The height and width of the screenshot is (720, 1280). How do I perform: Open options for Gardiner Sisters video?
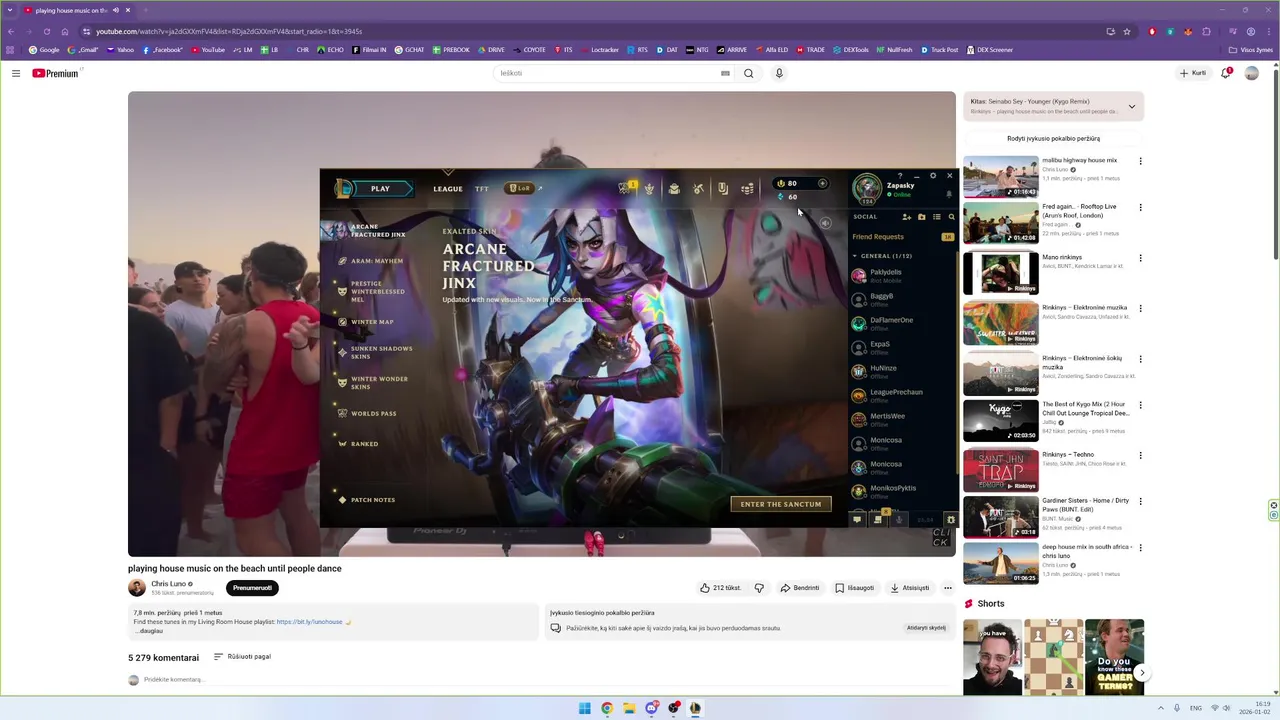pos(1140,501)
